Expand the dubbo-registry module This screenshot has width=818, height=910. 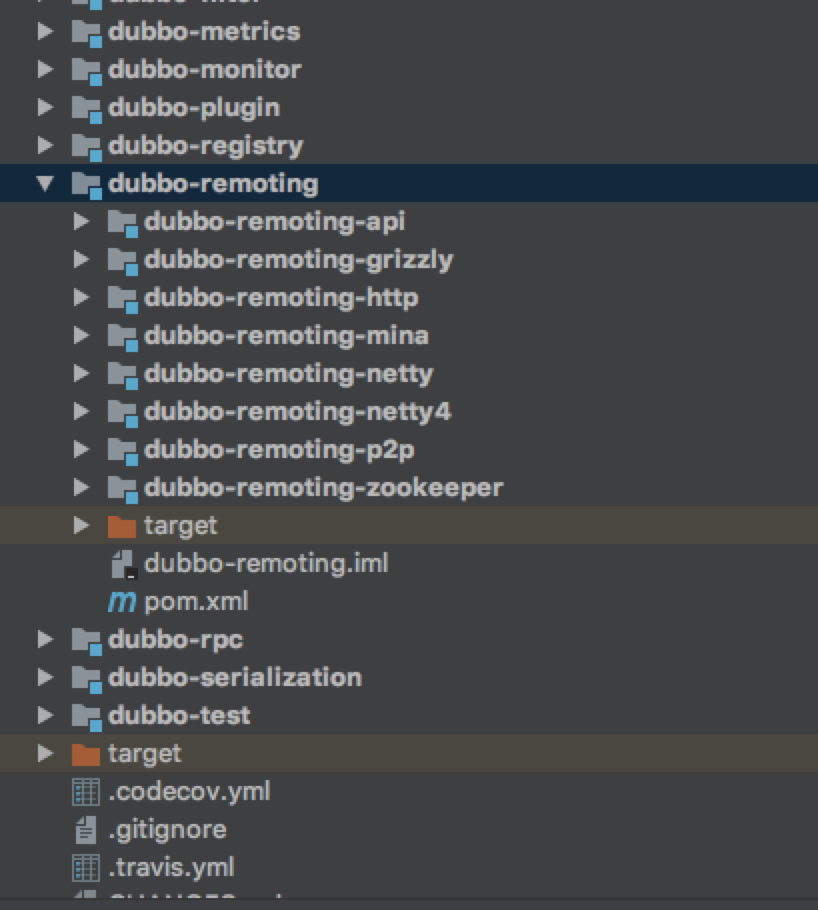[x=45, y=146]
